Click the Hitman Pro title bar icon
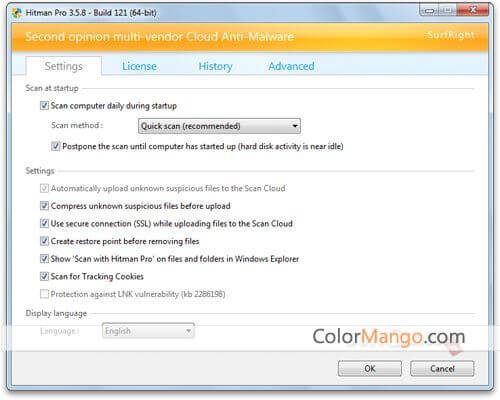Image resolution: width=500 pixels, height=400 pixels. coord(17,13)
